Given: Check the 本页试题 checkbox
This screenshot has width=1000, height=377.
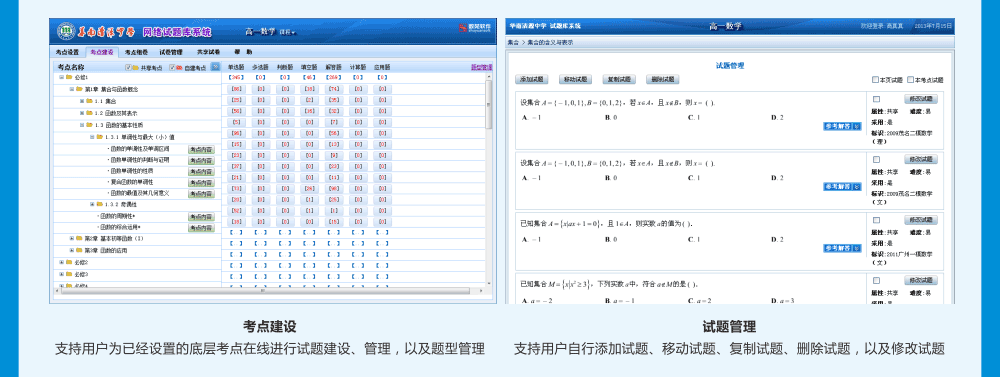Looking at the screenshot, I should (875, 80).
